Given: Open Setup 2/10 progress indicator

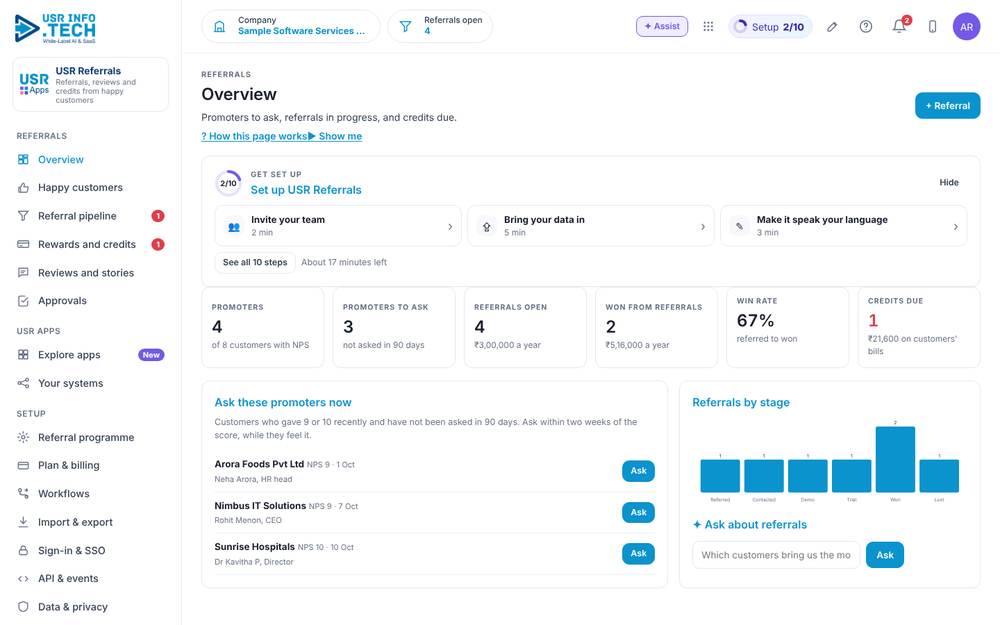Looking at the screenshot, I should click(x=770, y=27).
